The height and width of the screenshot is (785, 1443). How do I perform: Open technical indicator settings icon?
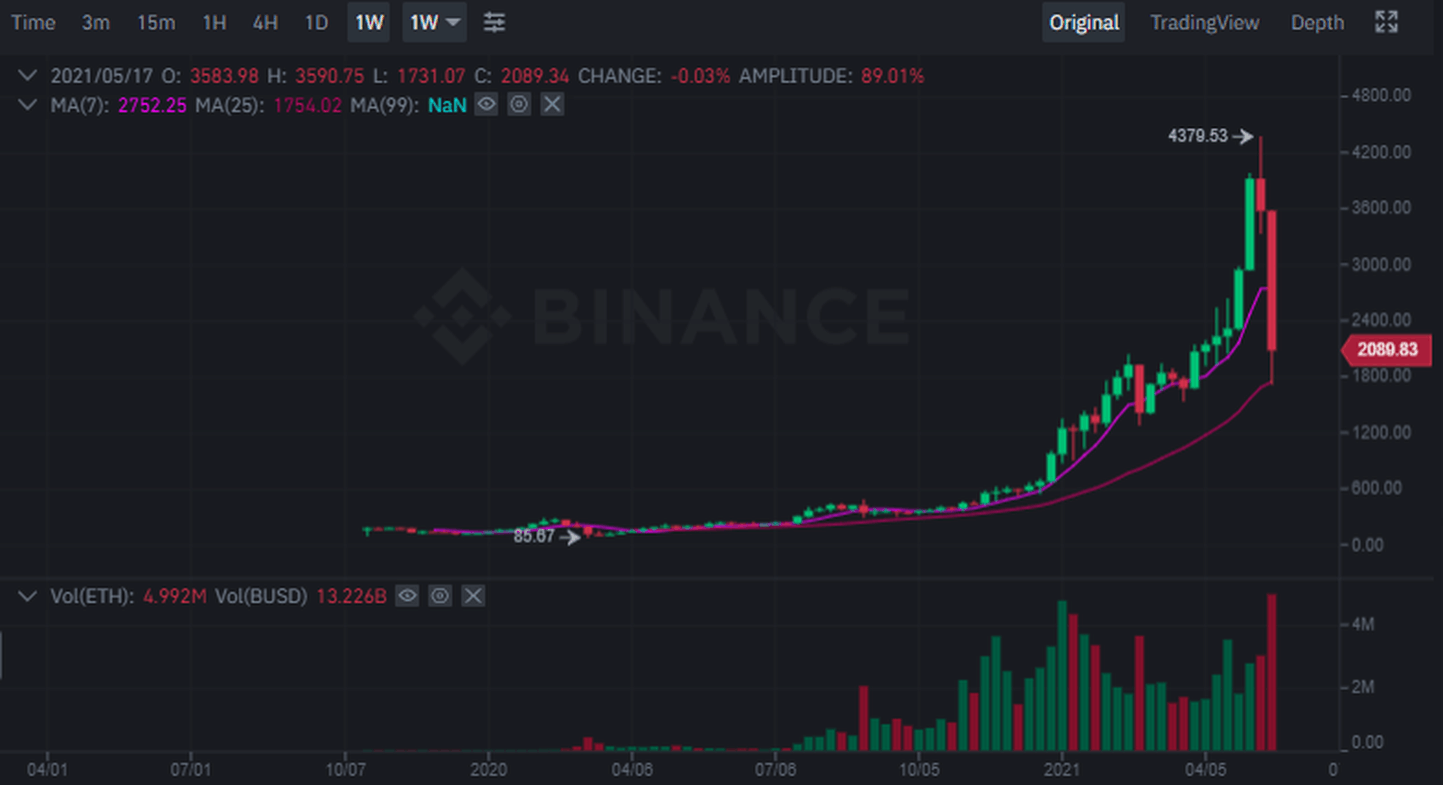(494, 22)
